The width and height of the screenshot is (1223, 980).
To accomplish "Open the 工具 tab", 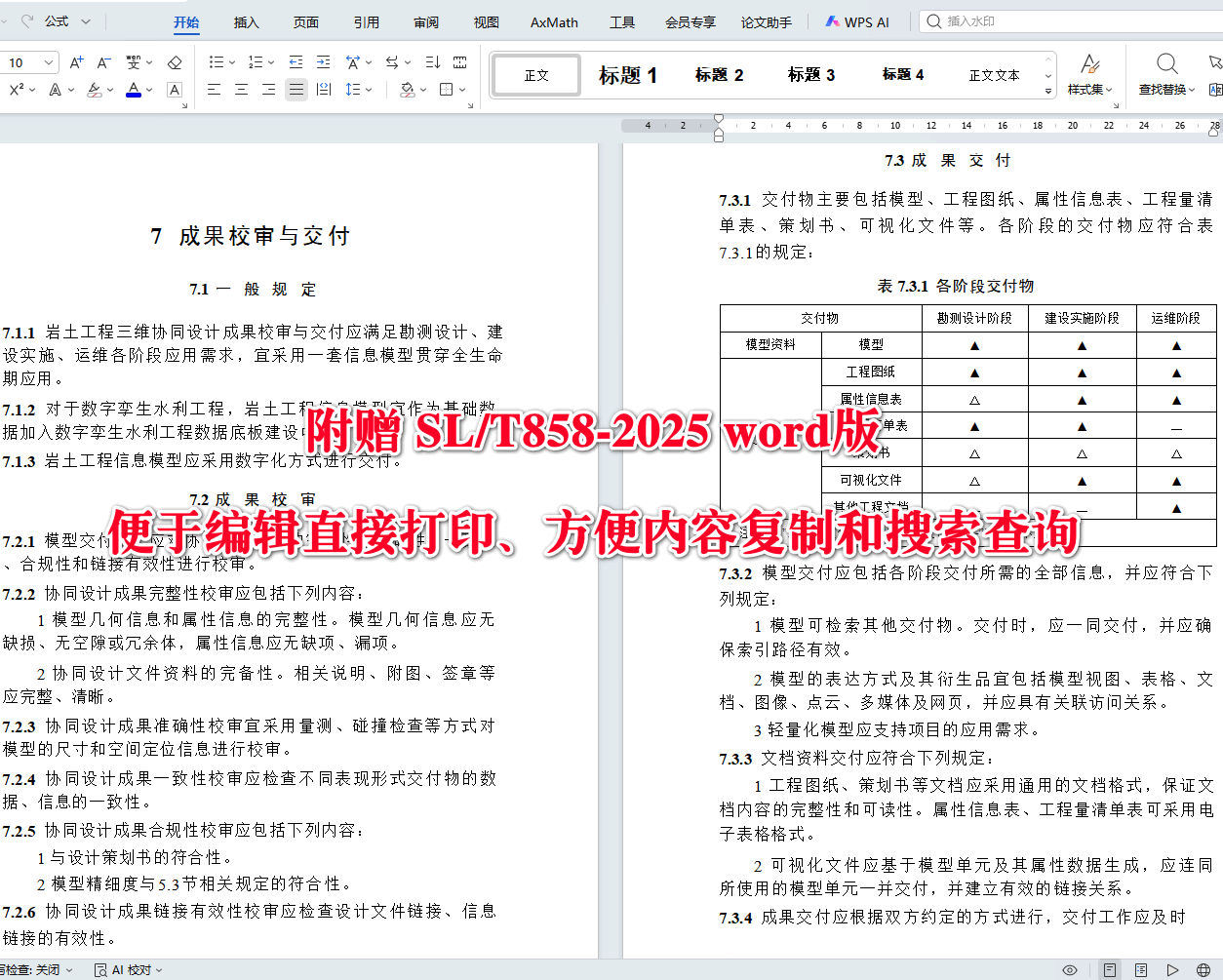I will pos(622,22).
